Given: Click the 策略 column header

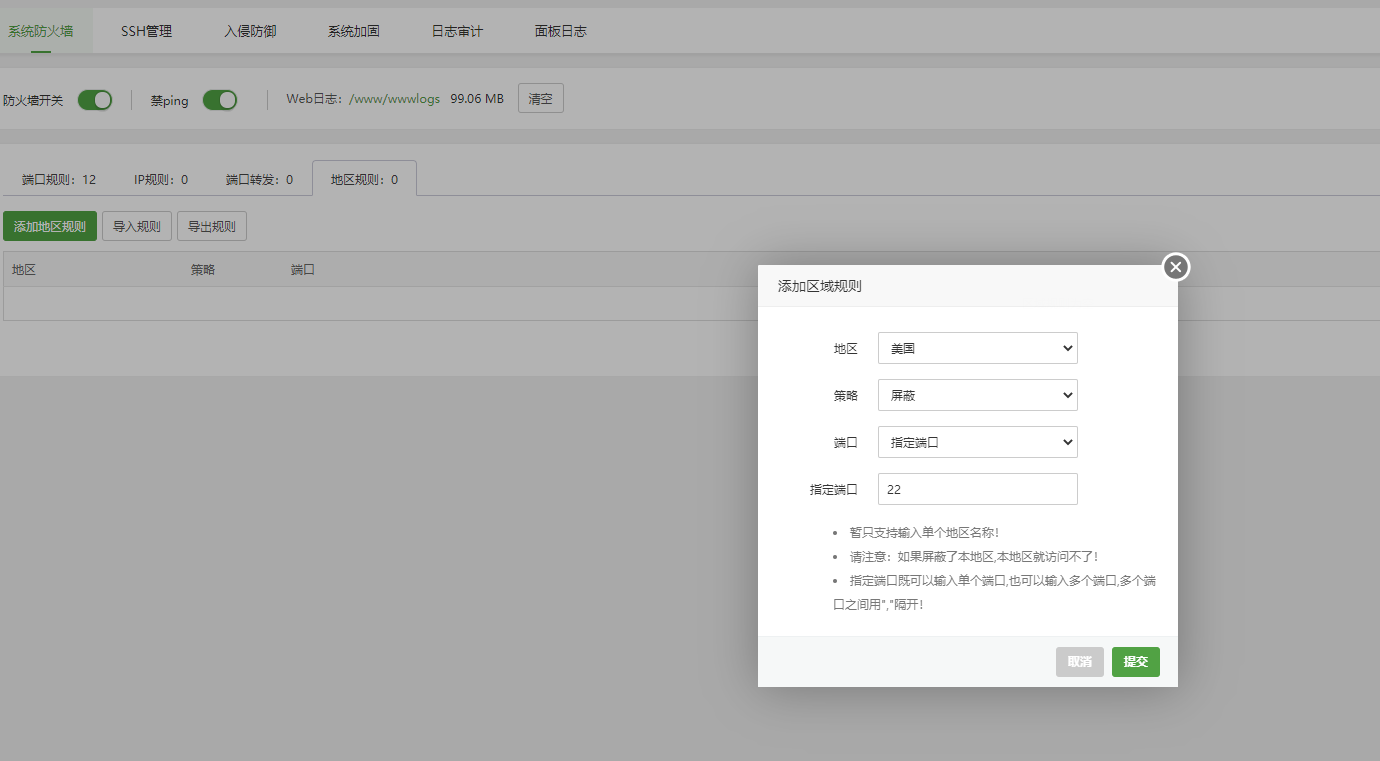Looking at the screenshot, I should tap(203, 270).
